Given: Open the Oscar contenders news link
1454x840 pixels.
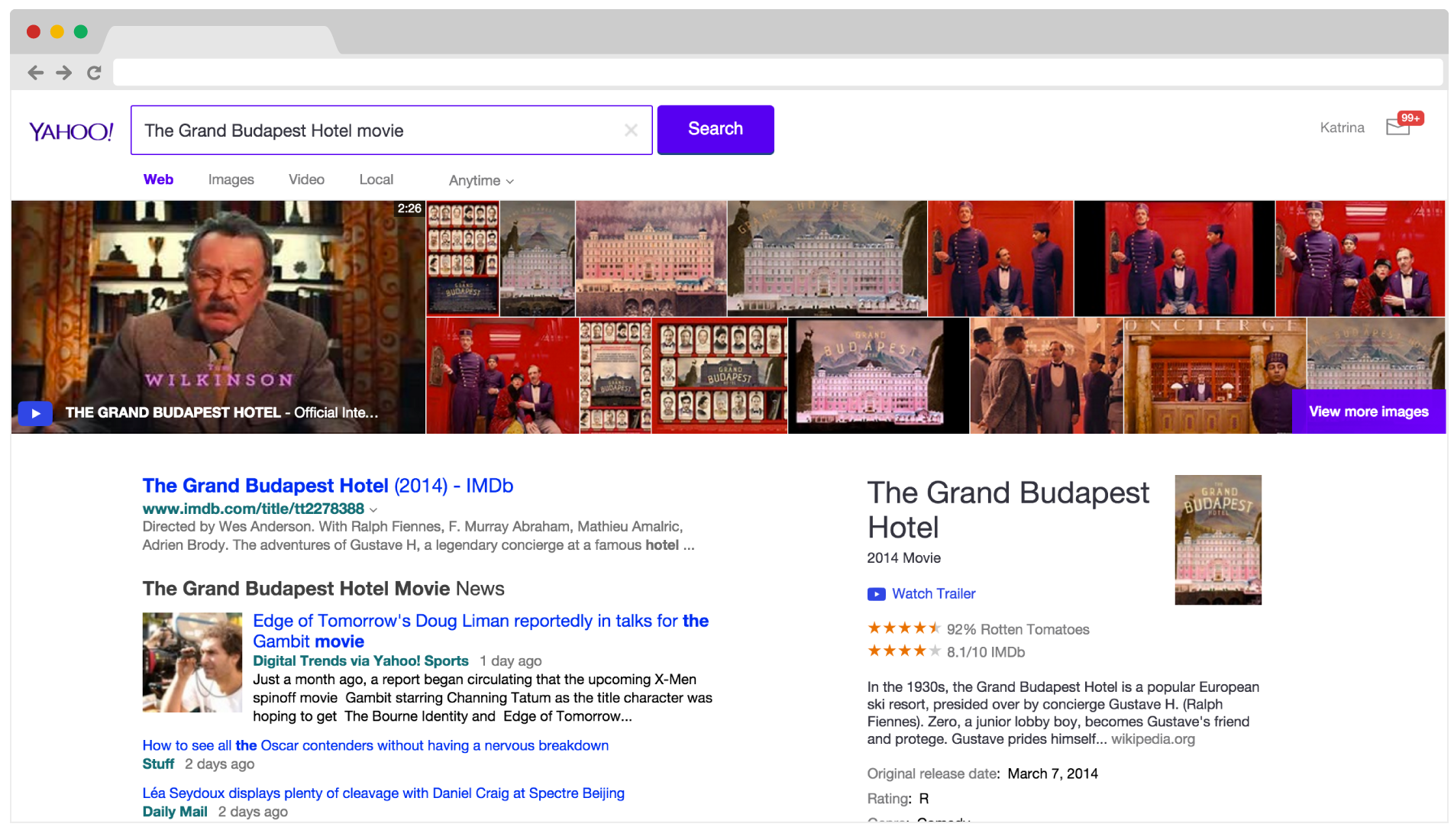Looking at the screenshot, I should [375, 745].
